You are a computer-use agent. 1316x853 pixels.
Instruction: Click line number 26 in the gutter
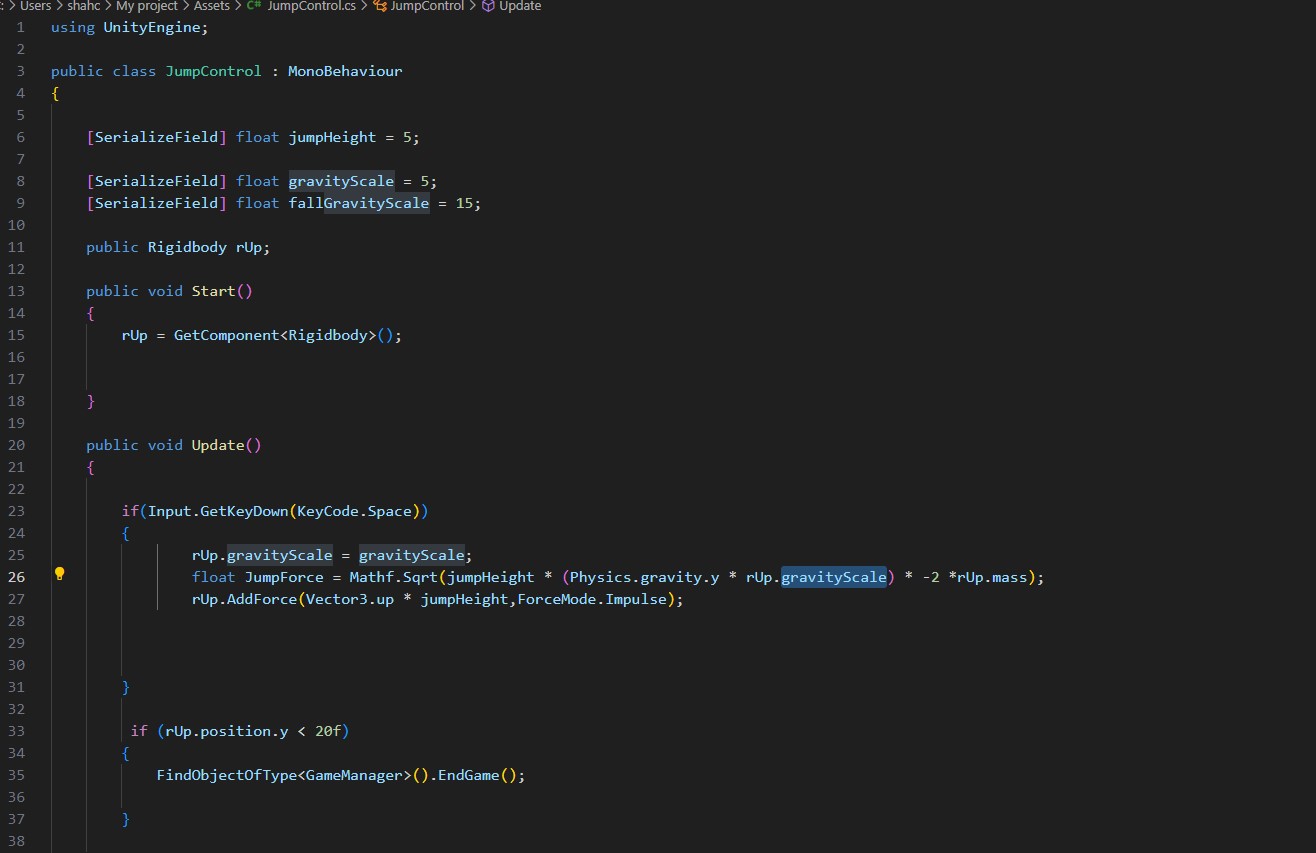pos(16,576)
